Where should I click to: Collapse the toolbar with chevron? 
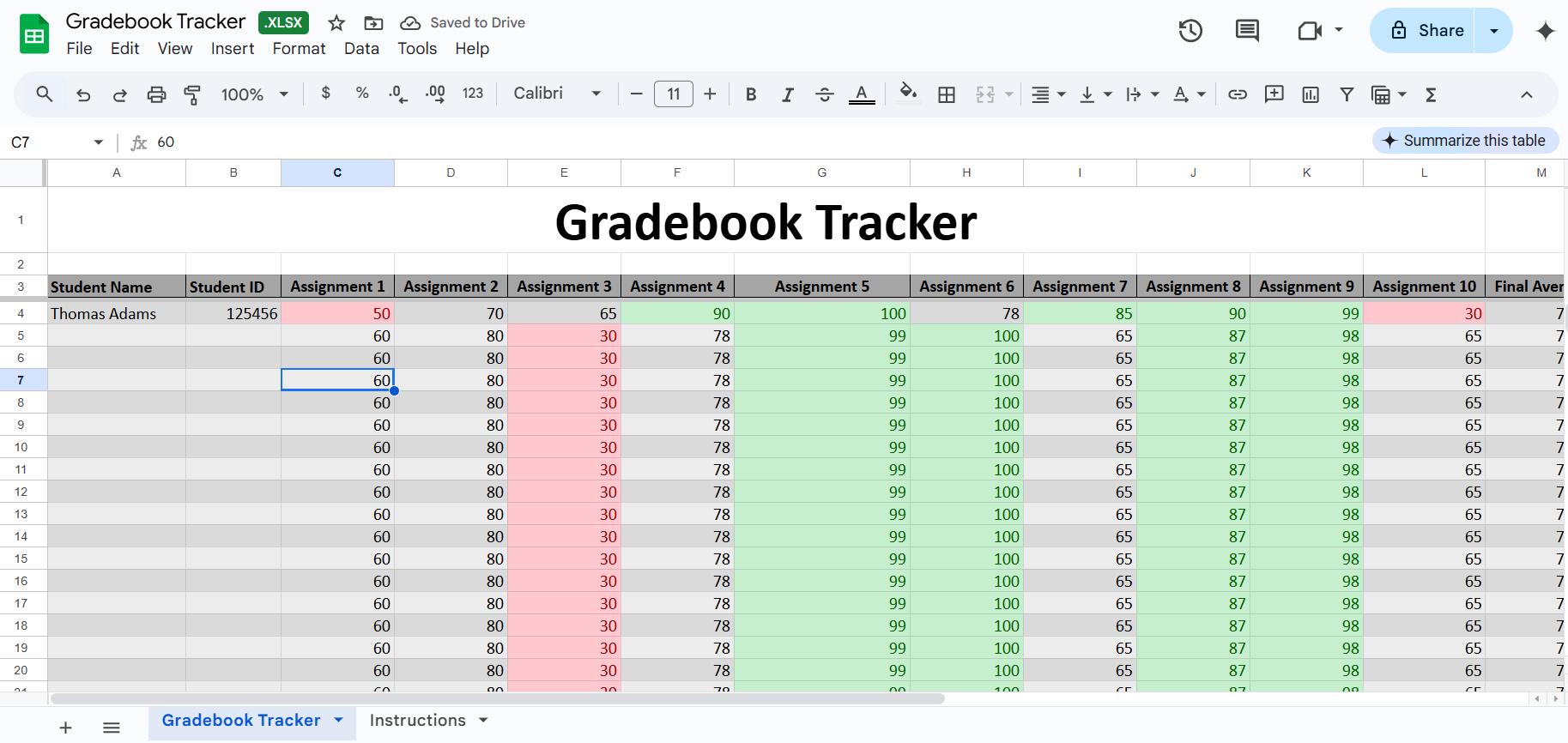(1527, 94)
